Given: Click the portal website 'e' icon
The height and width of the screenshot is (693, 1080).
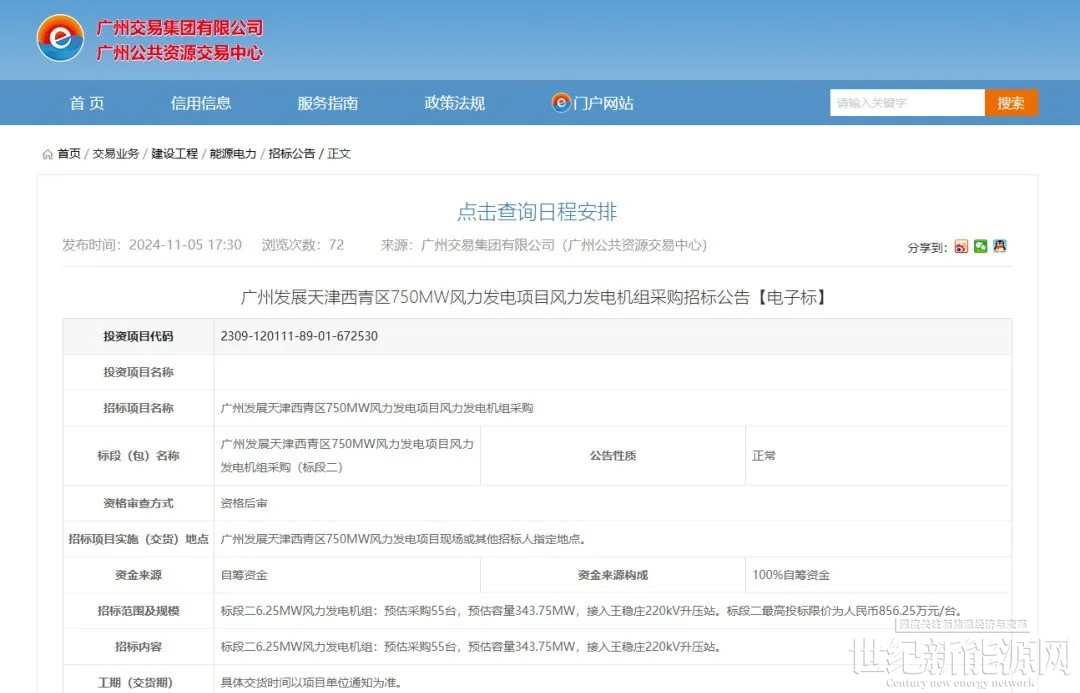Looking at the screenshot, I should 561,102.
